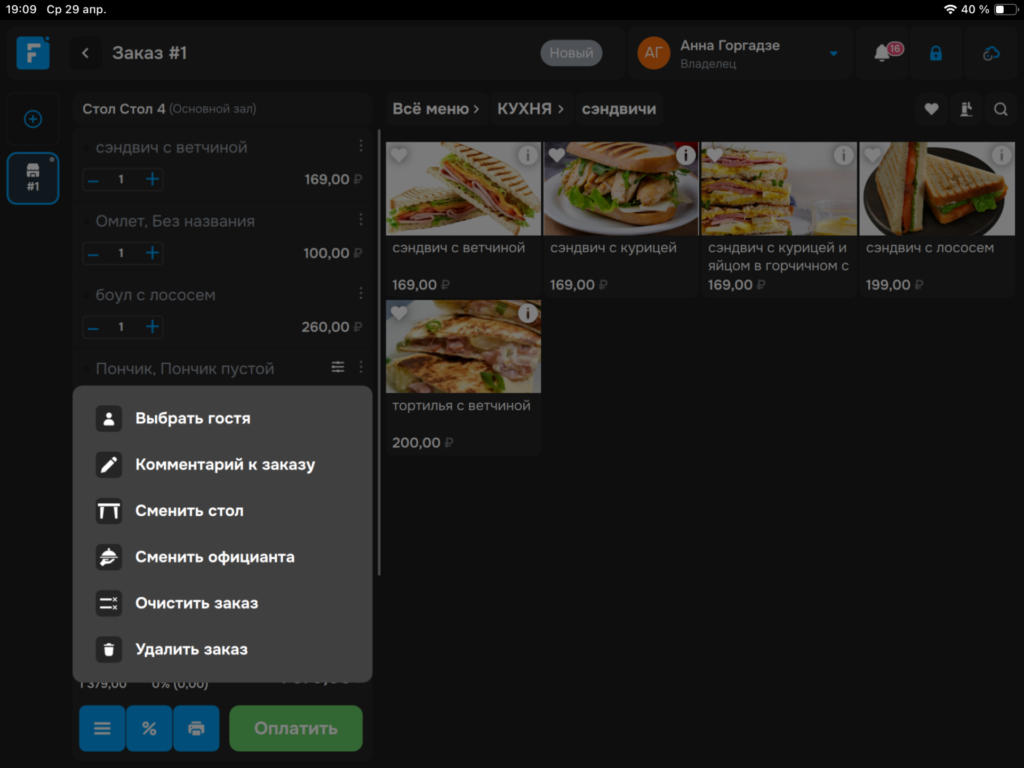Open modifiers sliders icon on Пончик line
The image size is (1024, 768).
point(338,368)
